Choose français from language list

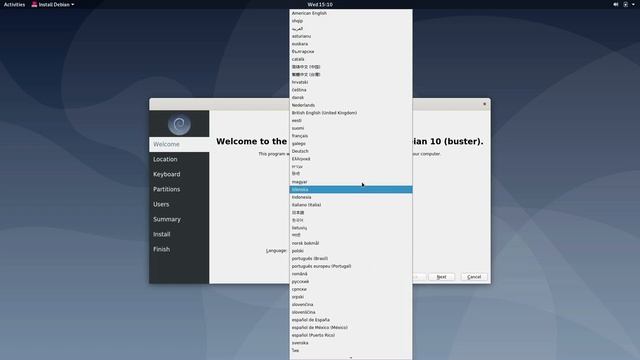click(x=351, y=136)
